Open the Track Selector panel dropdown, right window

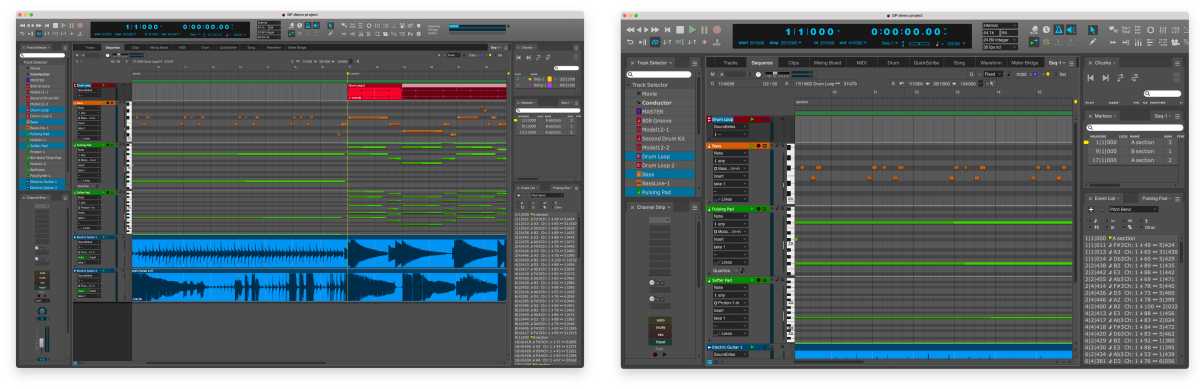[x=655, y=63]
